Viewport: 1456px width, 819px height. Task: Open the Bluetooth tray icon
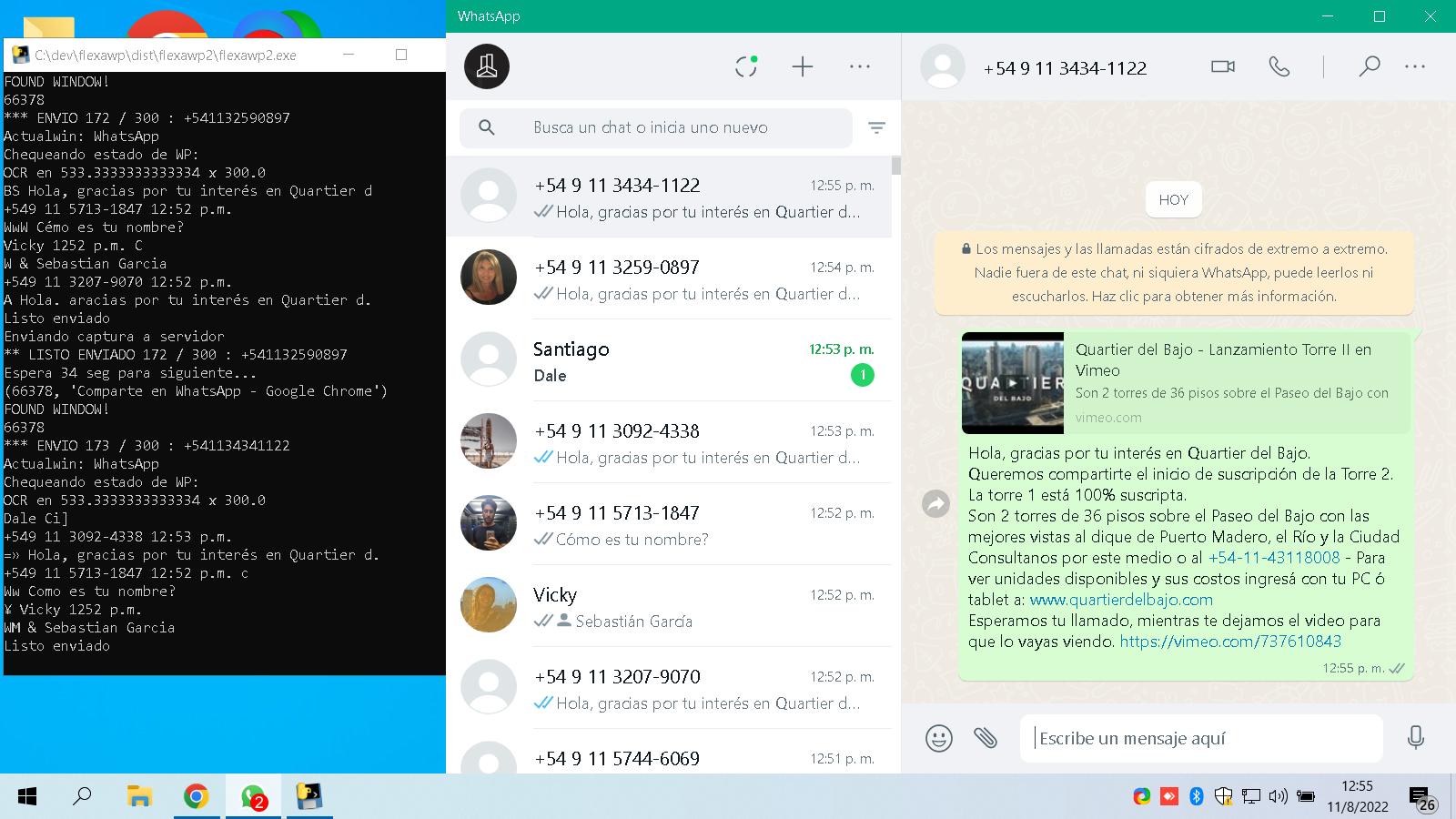tap(1197, 796)
